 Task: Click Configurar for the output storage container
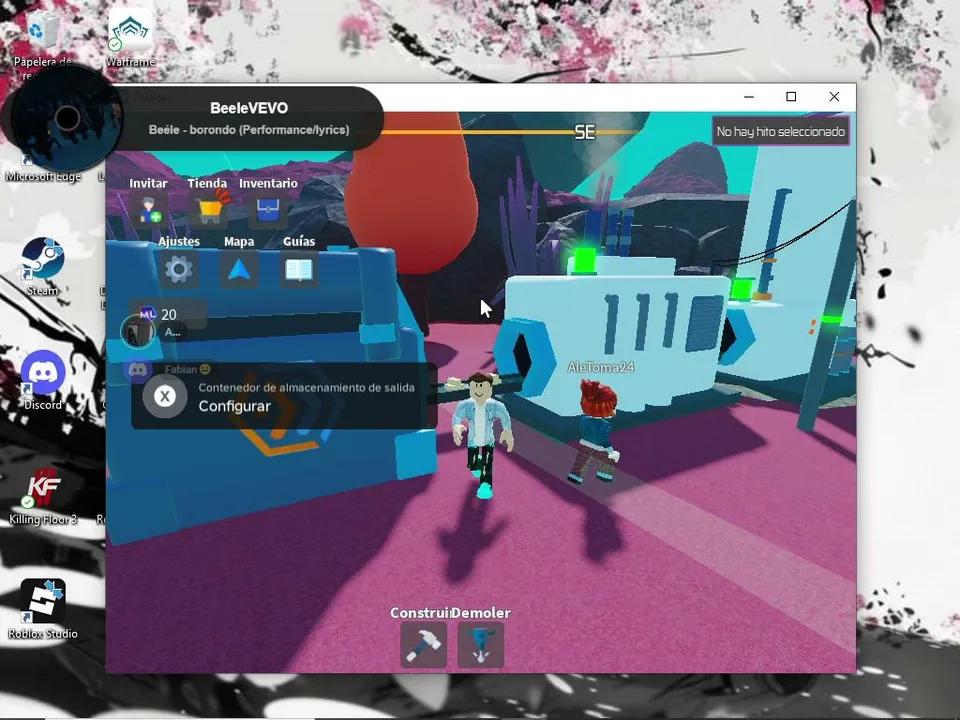[x=234, y=407]
